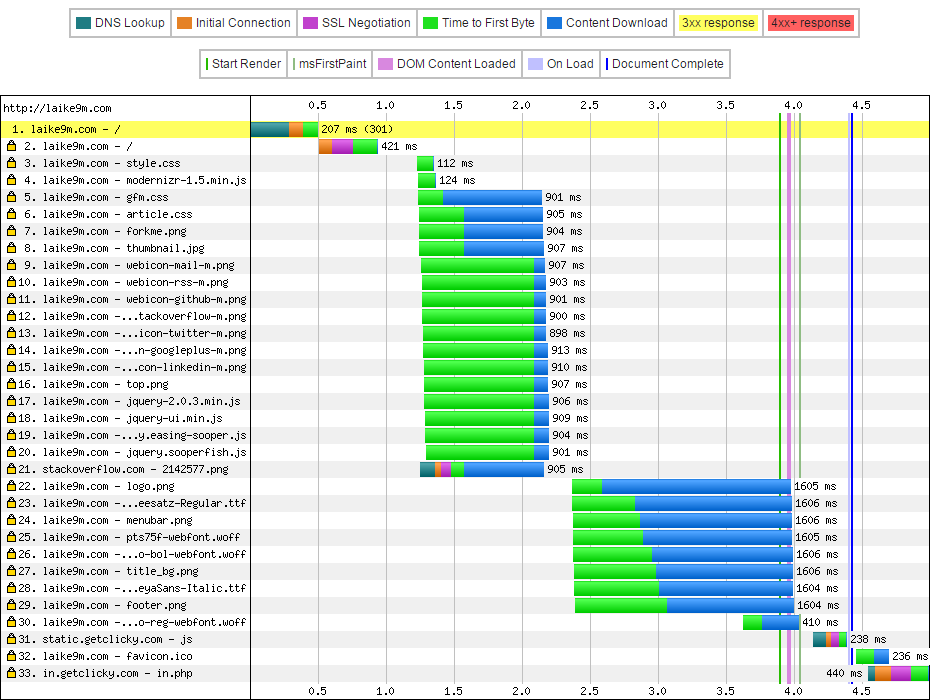Click the gfm.css waterfall download bar
The height and width of the screenshot is (700, 930).
tap(492, 198)
